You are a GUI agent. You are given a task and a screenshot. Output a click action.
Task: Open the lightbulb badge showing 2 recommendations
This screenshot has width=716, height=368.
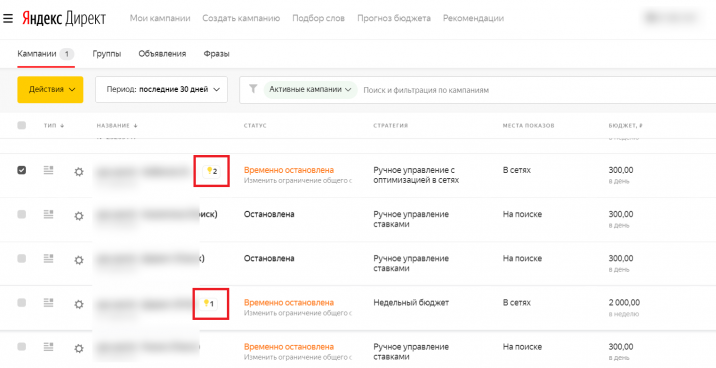(211, 171)
